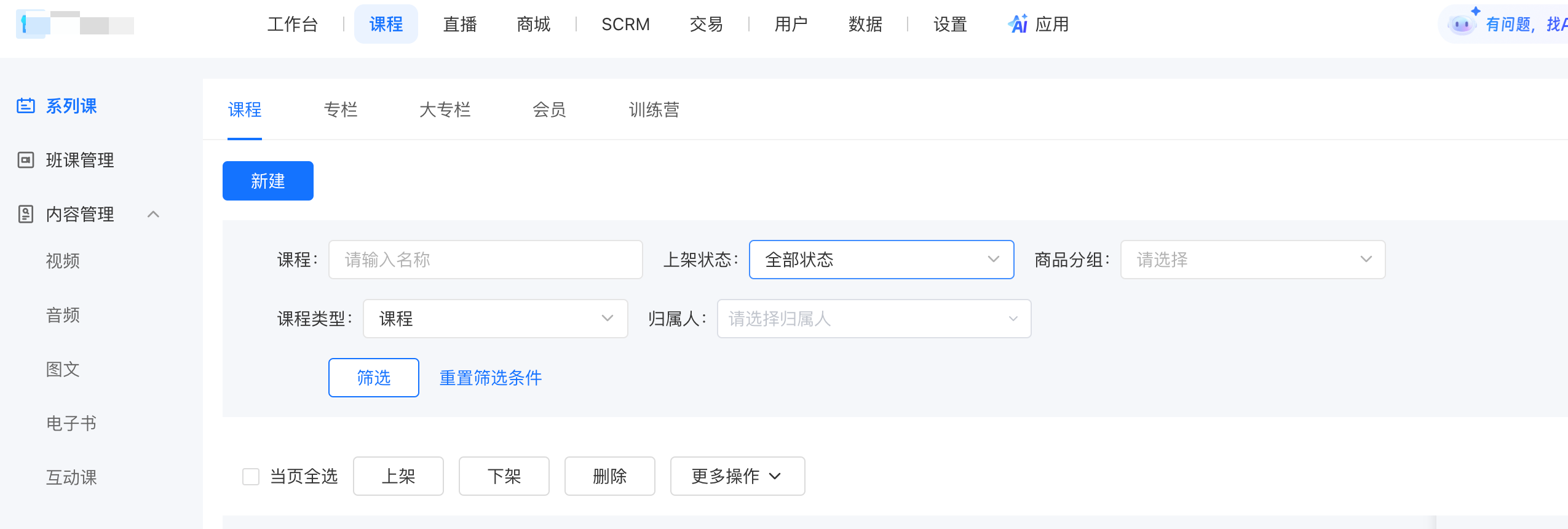The width and height of the screenshot is (1568, 529).
Task: Open the 上架状态 dropdown showing 全部状态
Action: pyautogui.click(x=881, y=260)
